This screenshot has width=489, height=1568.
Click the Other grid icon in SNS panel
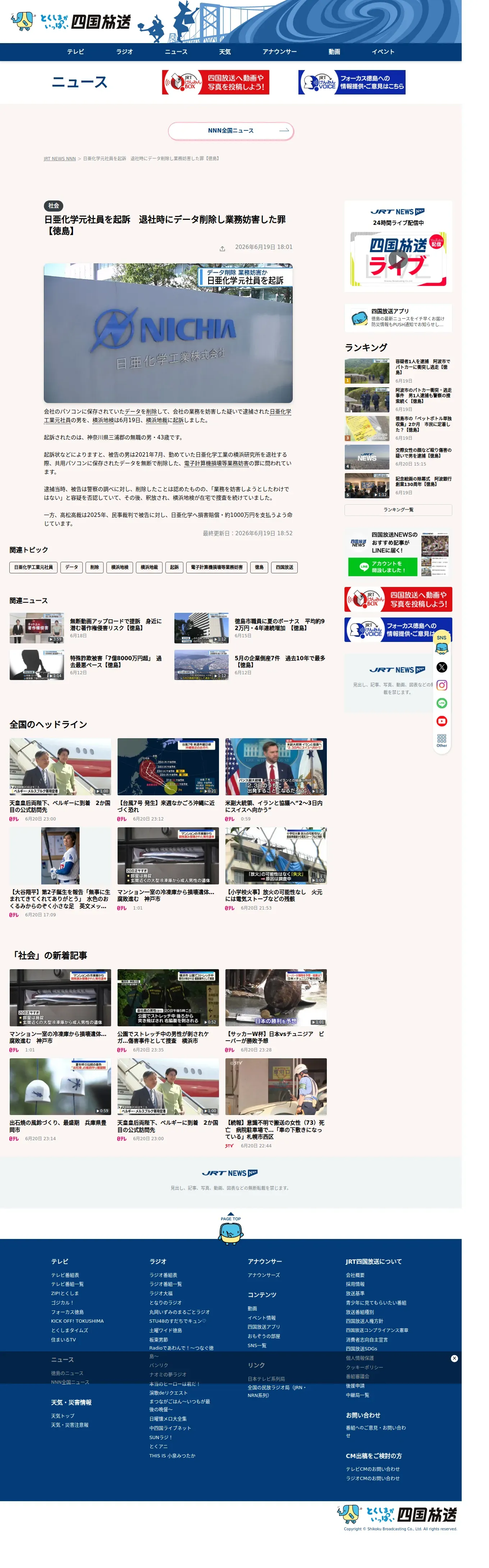[x=442, y=740]
